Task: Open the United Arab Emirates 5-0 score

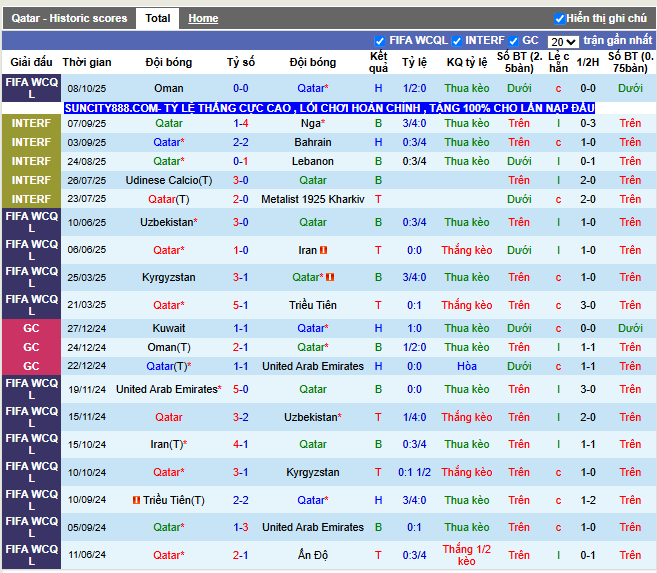Action: (x=241, y=389)
